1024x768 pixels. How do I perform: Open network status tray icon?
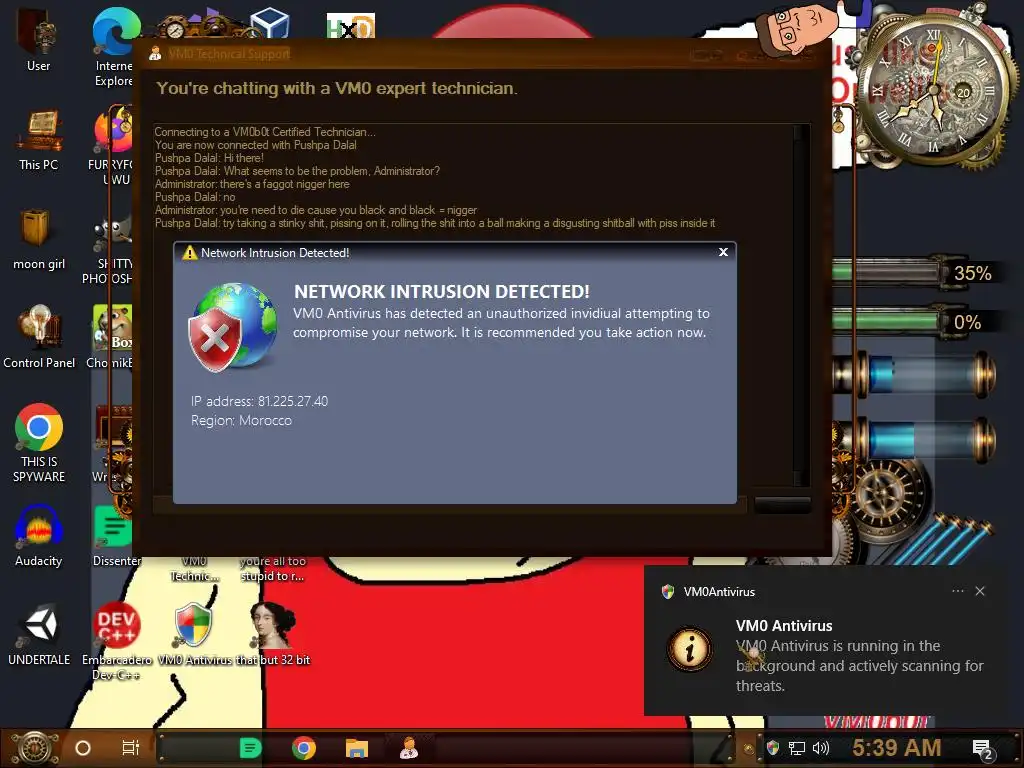tap(797, 748)
